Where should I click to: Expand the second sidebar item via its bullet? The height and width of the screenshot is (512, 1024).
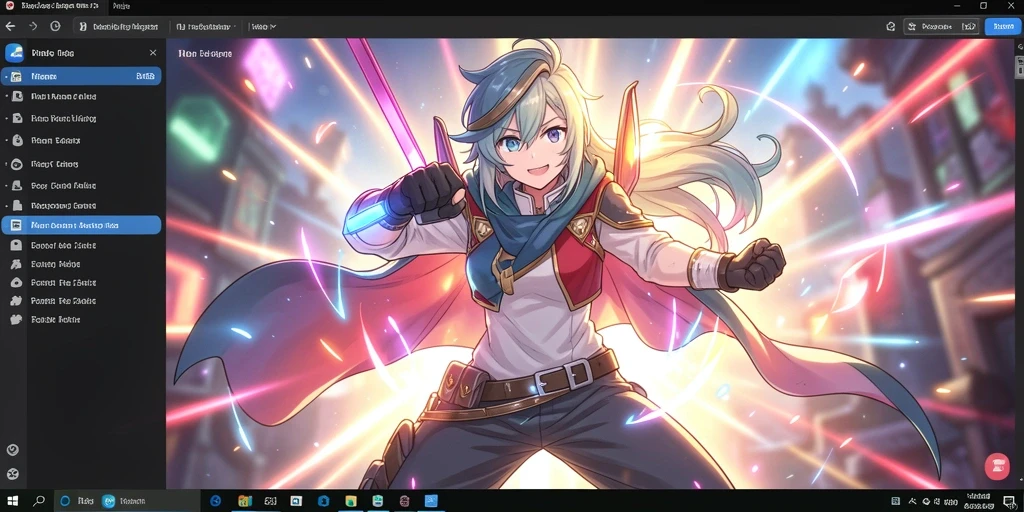click(x=7, y=97)
